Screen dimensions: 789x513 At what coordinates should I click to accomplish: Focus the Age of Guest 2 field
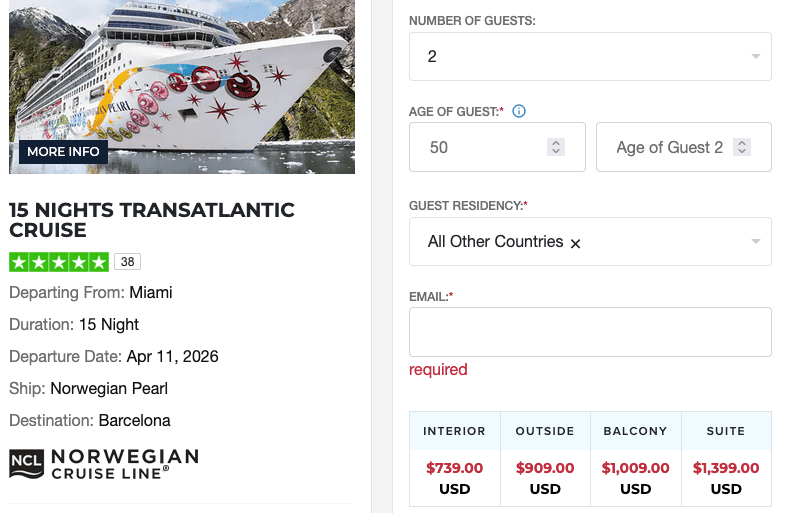click(x=668, y=147)
